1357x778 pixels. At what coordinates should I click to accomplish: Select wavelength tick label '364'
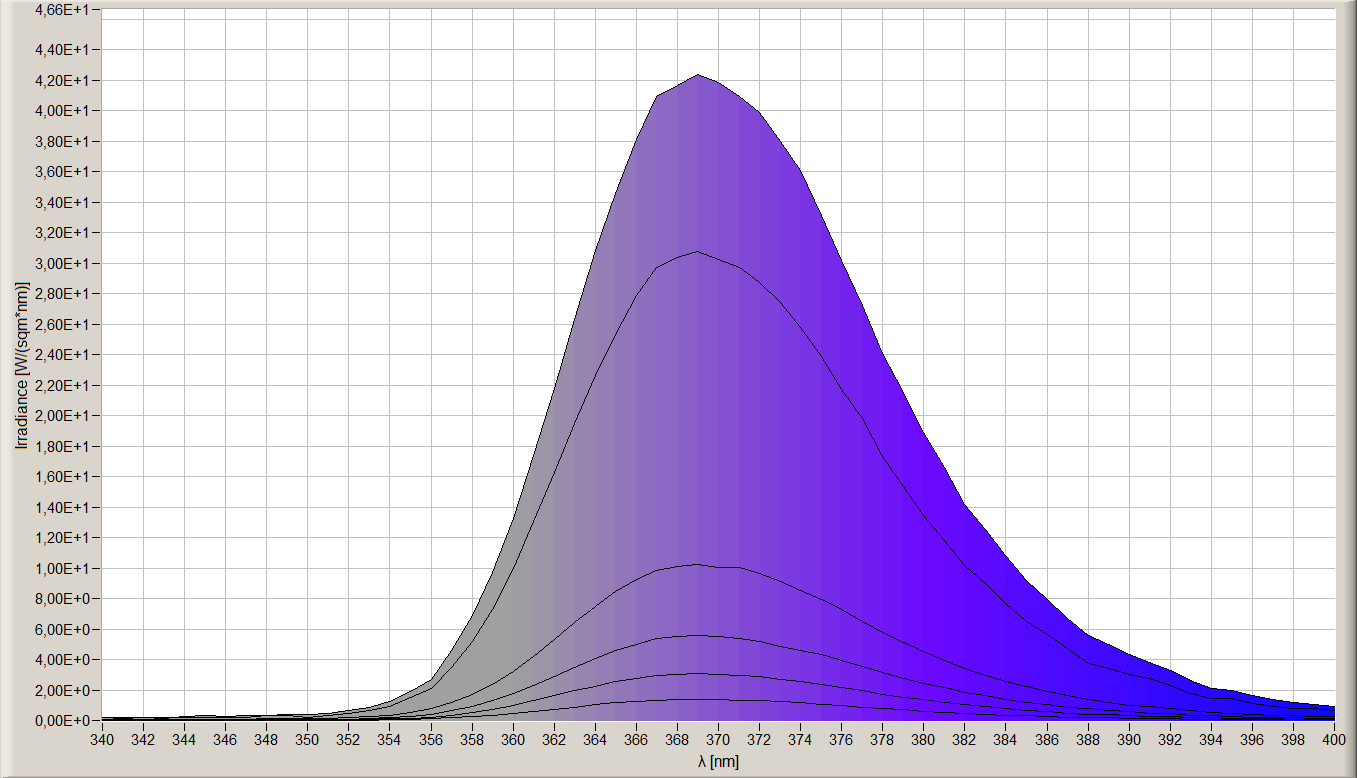coord(595,740)
